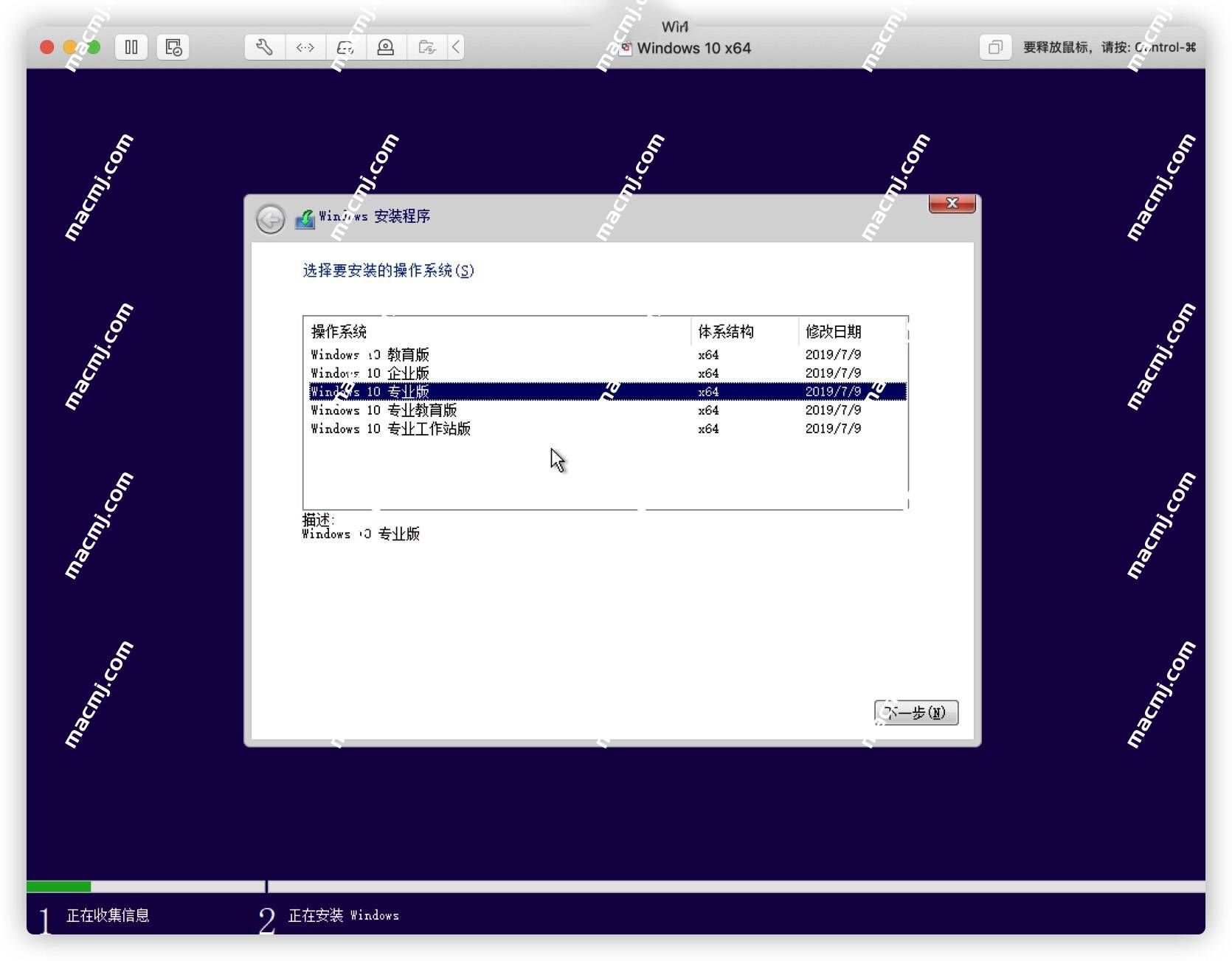Select Windows 10 教育版 row
The width and height of the screenshot is (1232, 961).
pyautogui.click(x=607, y=354)
